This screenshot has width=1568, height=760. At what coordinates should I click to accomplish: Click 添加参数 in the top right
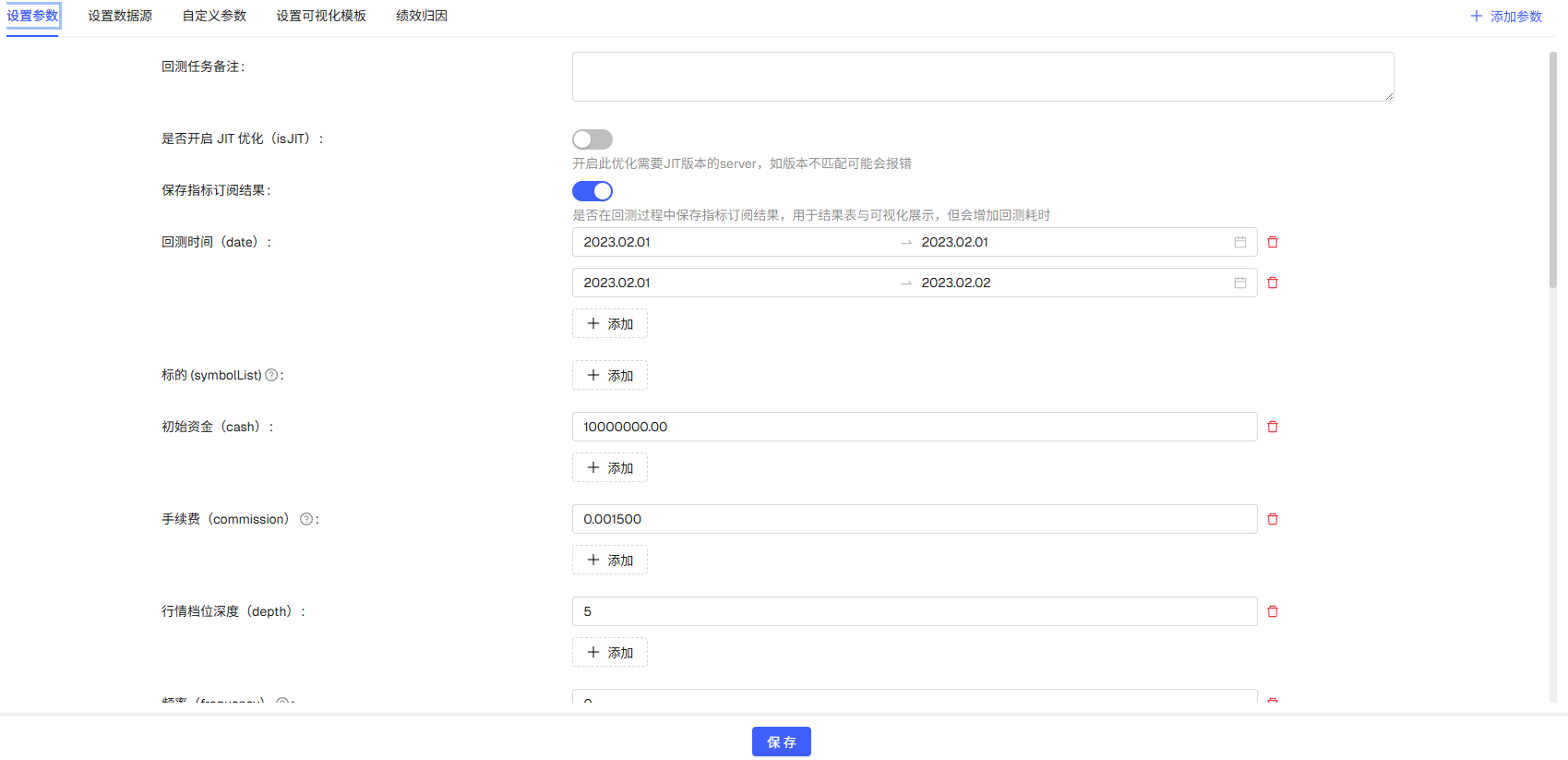1506,17
